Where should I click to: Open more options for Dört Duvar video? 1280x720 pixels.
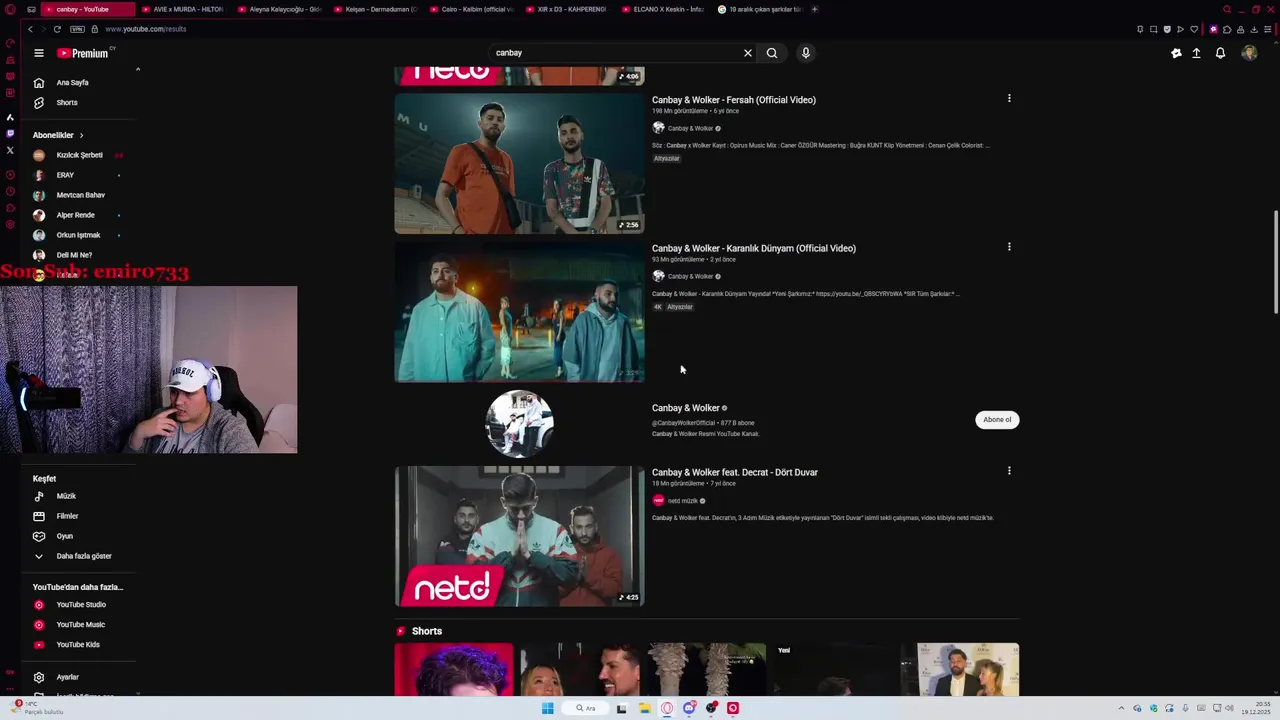coord(1009,470)
